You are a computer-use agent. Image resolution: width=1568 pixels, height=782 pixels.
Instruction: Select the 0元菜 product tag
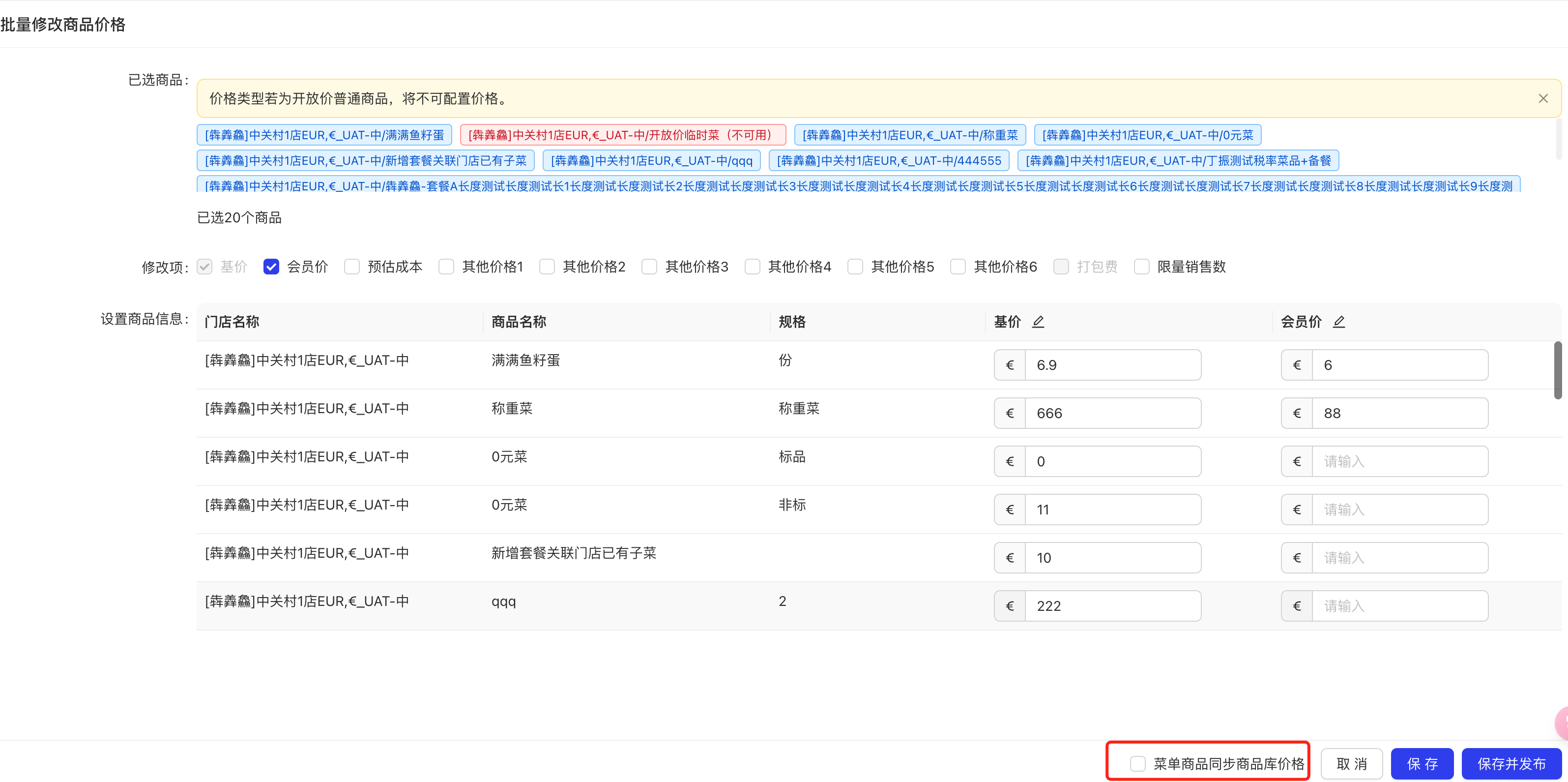point(1147,135)
